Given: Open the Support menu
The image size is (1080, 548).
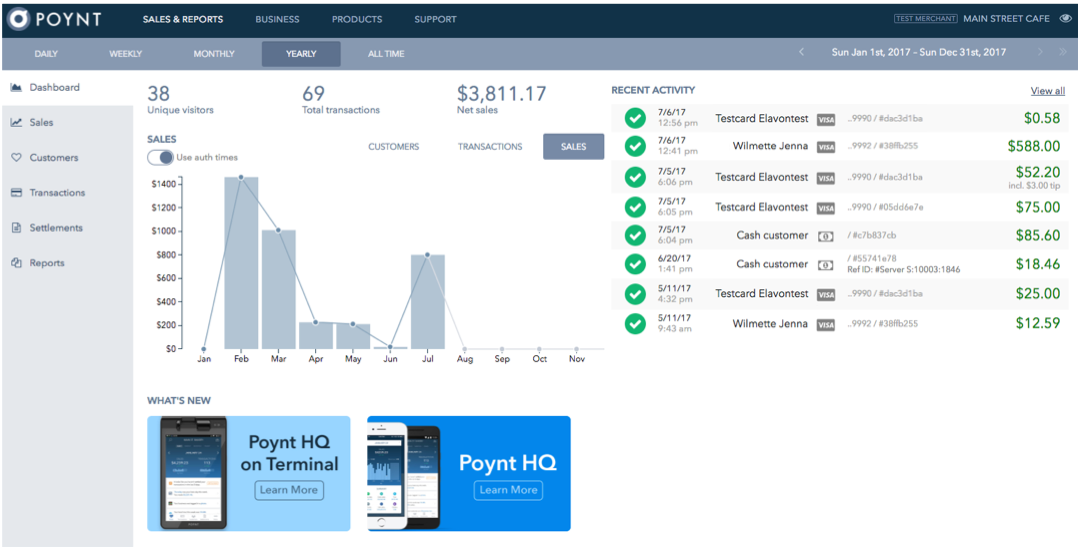Looking at the screenshot, I should [435, 19].
